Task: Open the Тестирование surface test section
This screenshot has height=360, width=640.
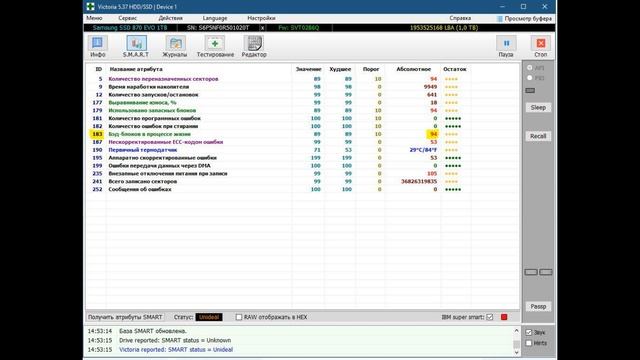Action: [215, 46]
